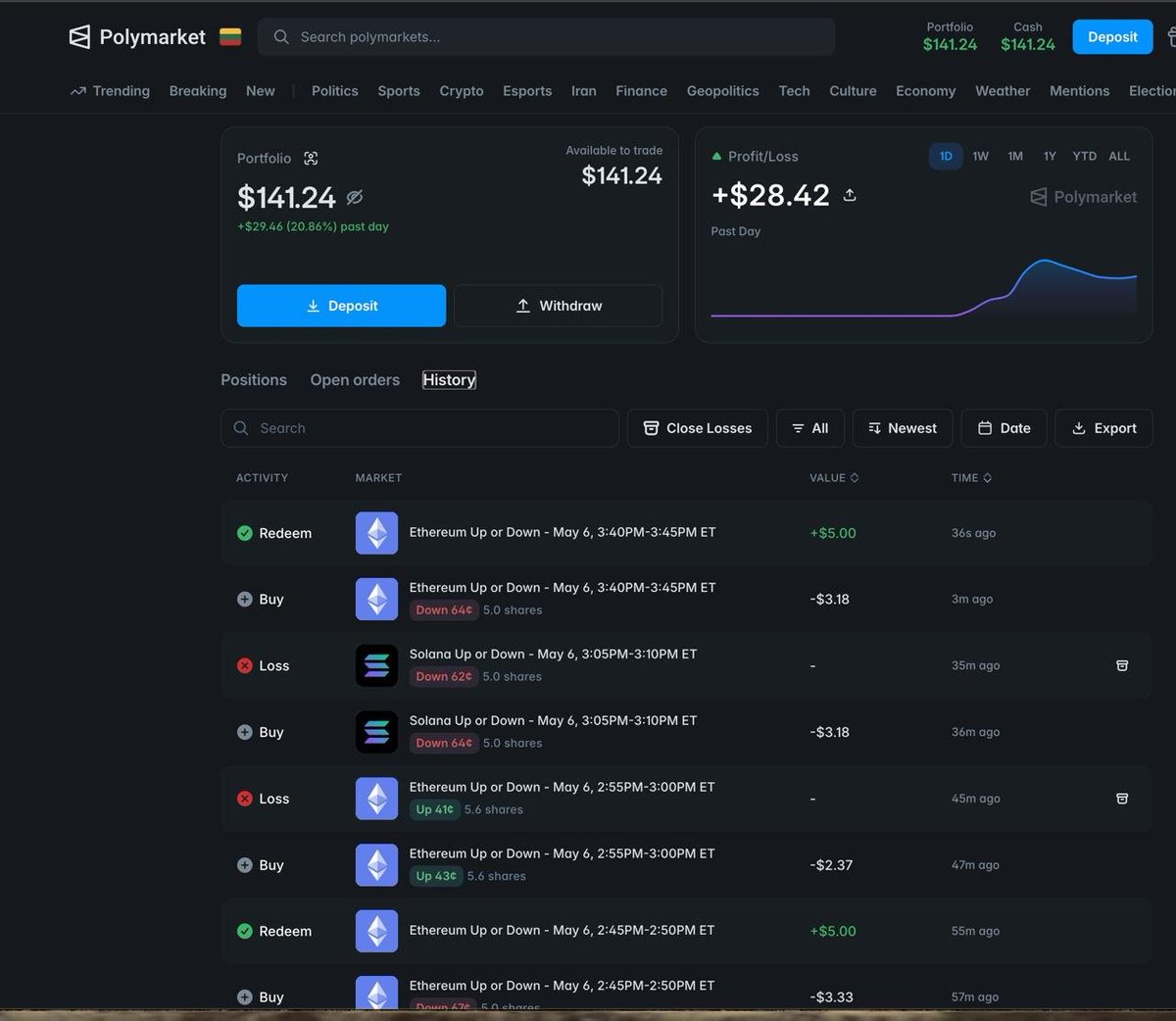1176x1021 pixels.
Task: Select the ALL profit/loss range
Action: (x=1119, y=157)
